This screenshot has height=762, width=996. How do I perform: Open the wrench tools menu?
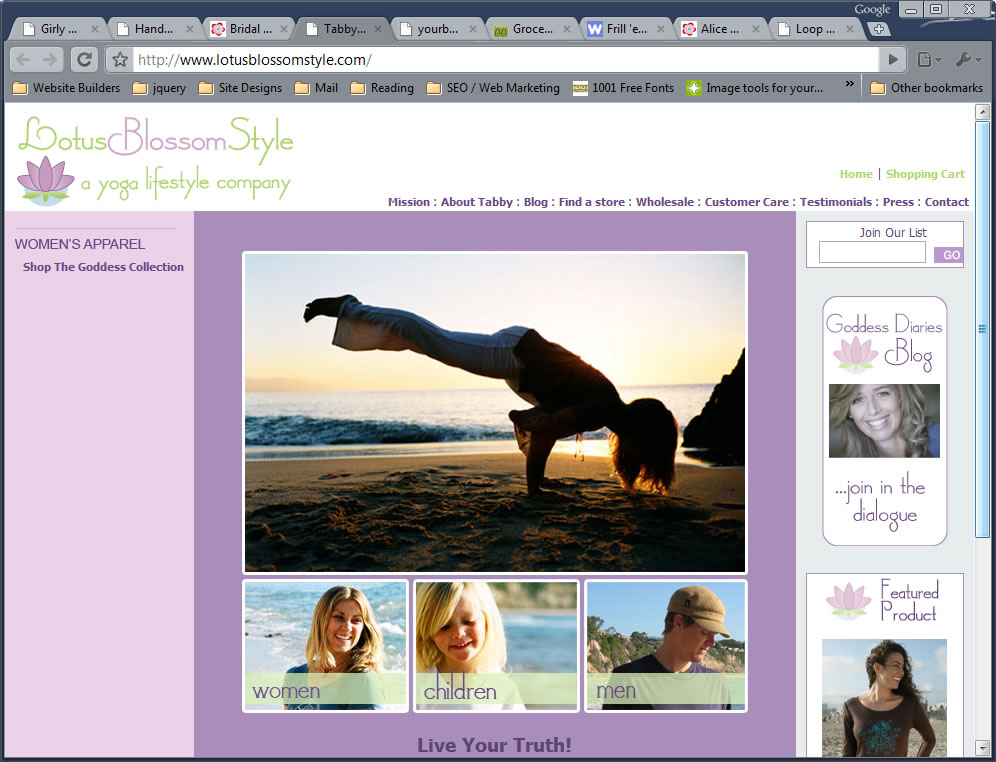click(968, 60)
